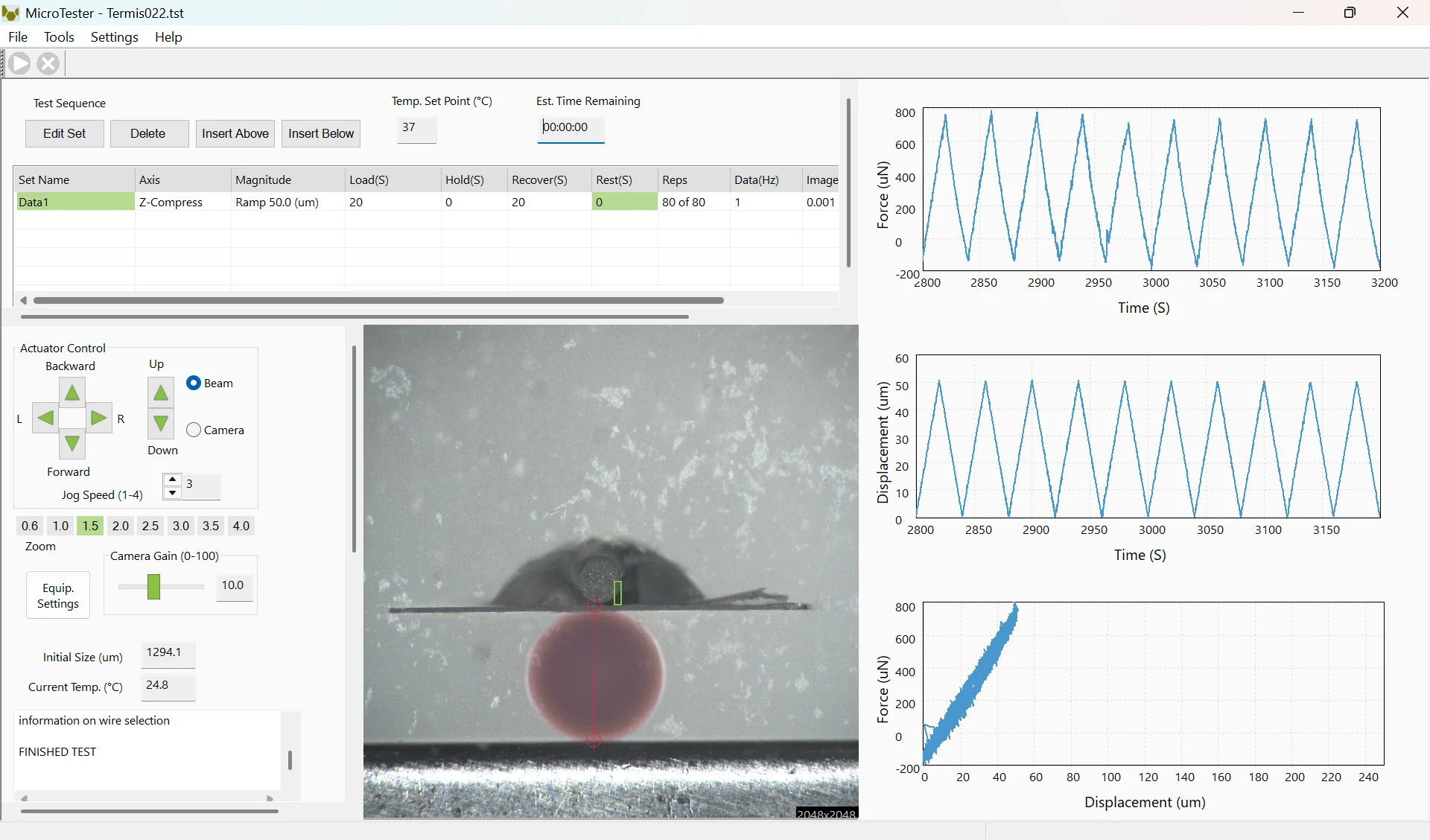Click the Camera Gain value field
Viewport: 1430px width, 840px height.
[x=234, y=586]
